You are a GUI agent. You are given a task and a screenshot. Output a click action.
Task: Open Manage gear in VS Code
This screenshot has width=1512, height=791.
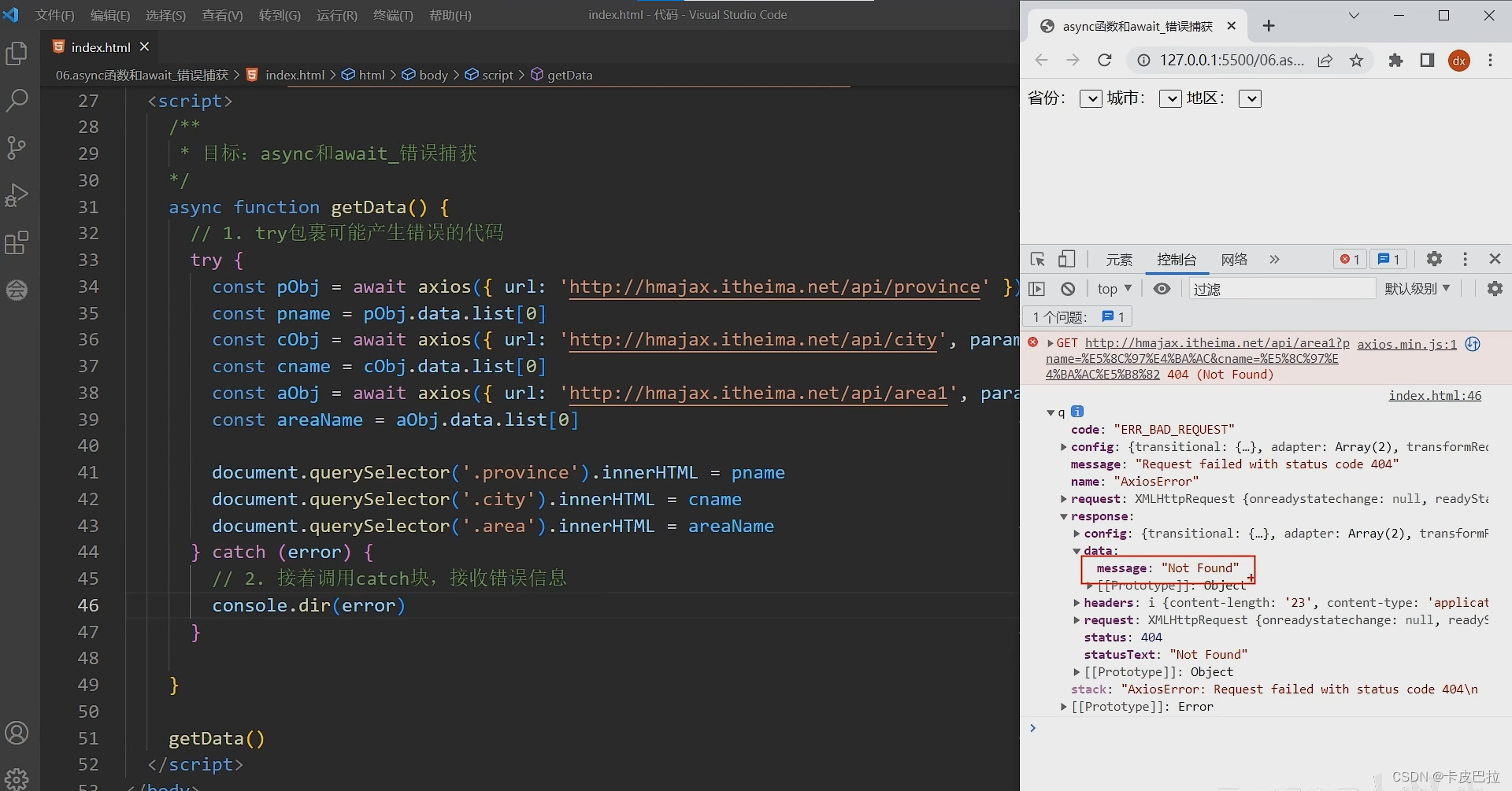click(x=17, y=778)
